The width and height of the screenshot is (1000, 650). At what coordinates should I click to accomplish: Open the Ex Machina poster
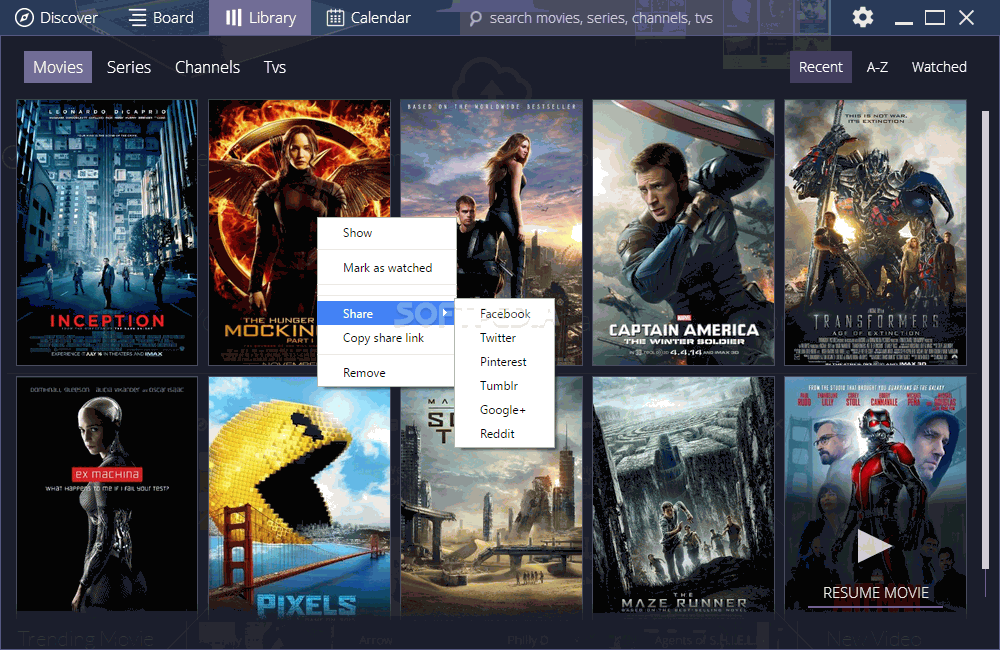pos(107,494)
